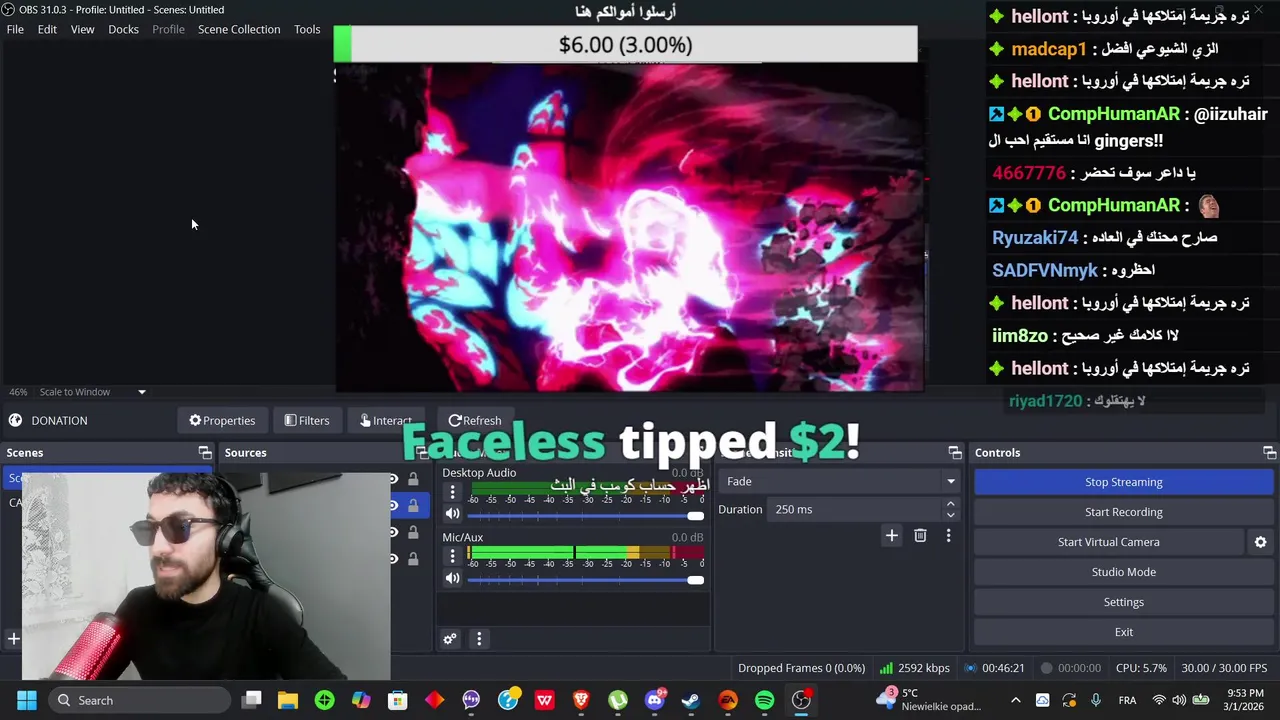Show hidden system tray icons chevron
1280x720 pixels.
pos(1015,700)
